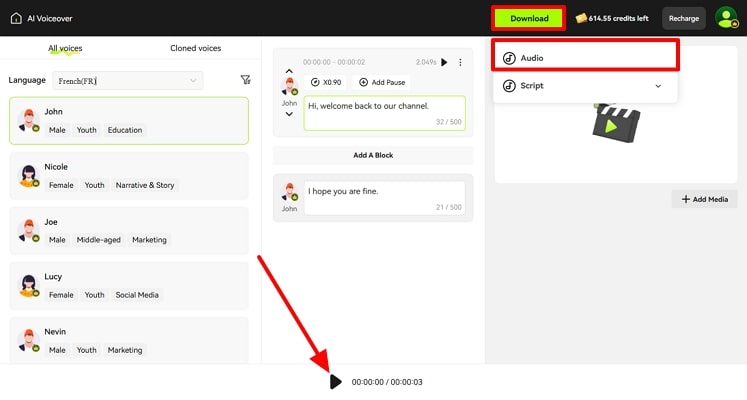Click the 00:00:00 - 00:00:02 block time
Image resolution: width=747 pixels, height=400 pixels.
click(334, 62)
